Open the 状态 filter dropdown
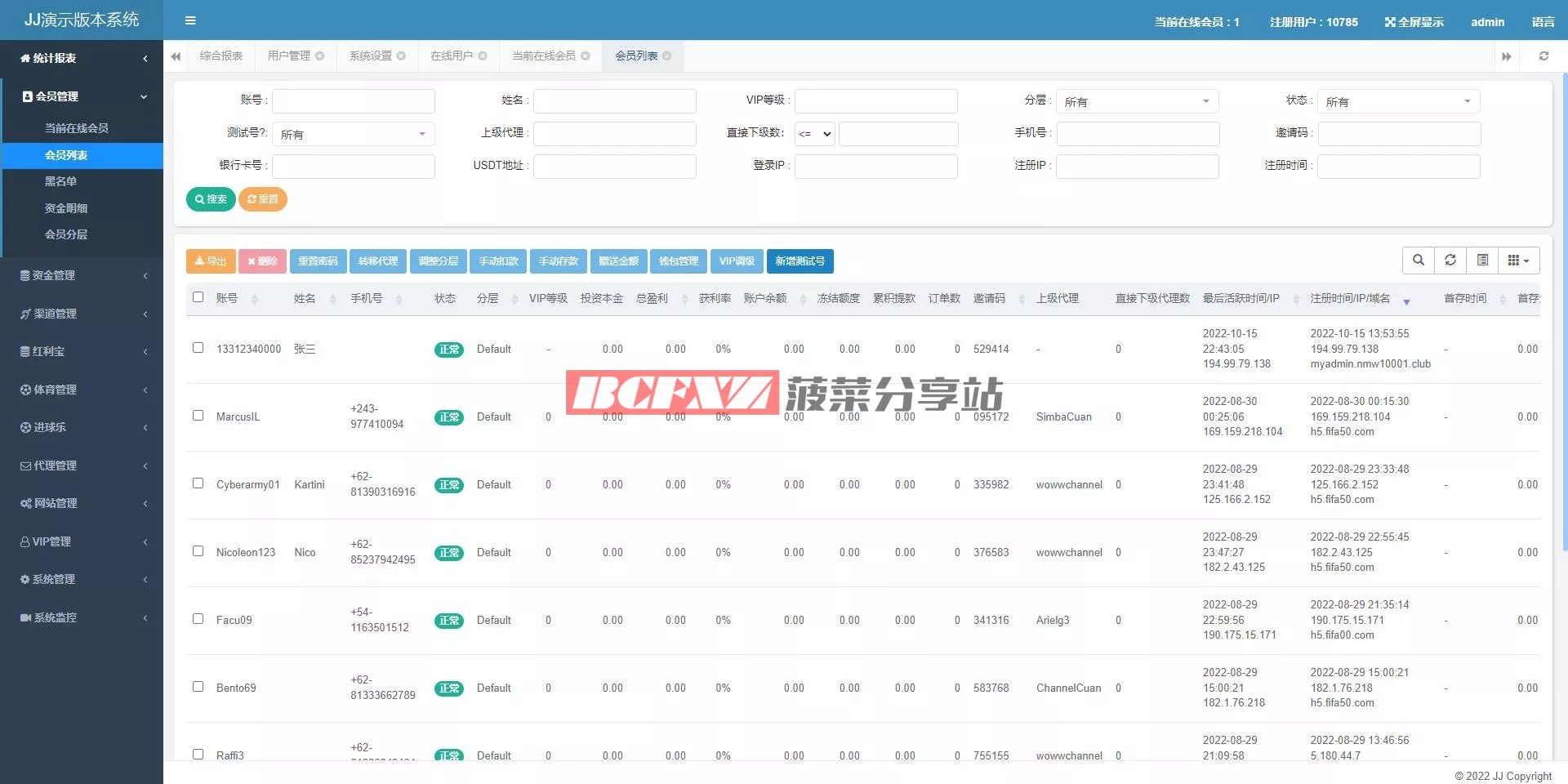 (1398, 101)
